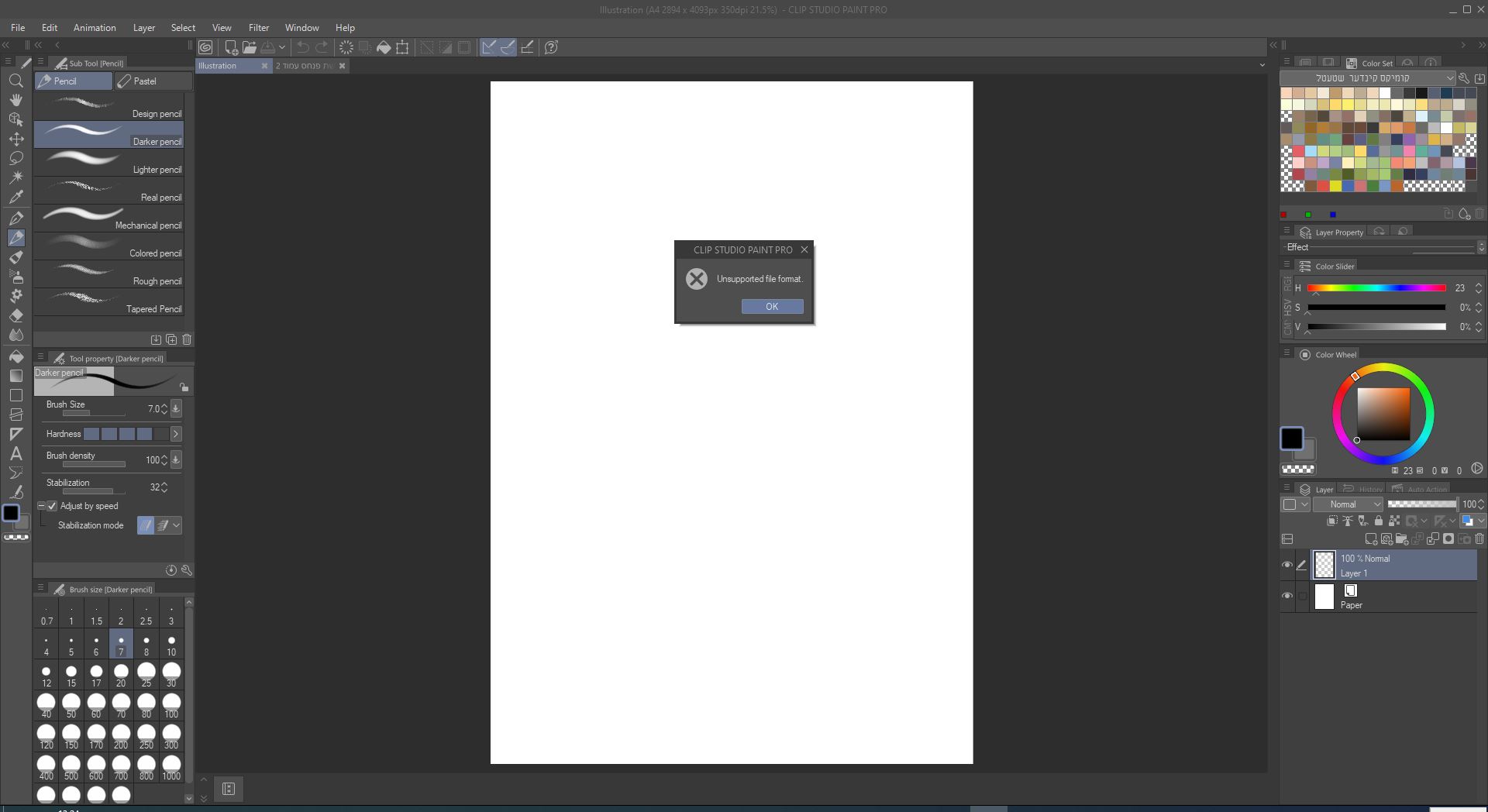Expand the Stabilization mode dropdown arrow
This screenshot has height=812, width=1488.
point(177,525)
